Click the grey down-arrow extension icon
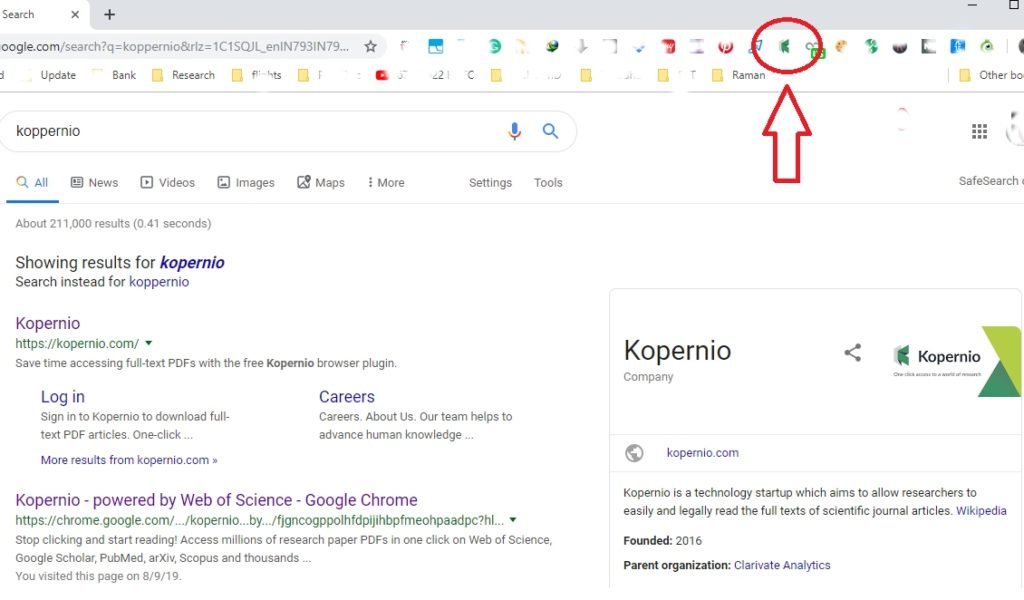The width and height of the screenshot is (1024, 600). point(582,46)
